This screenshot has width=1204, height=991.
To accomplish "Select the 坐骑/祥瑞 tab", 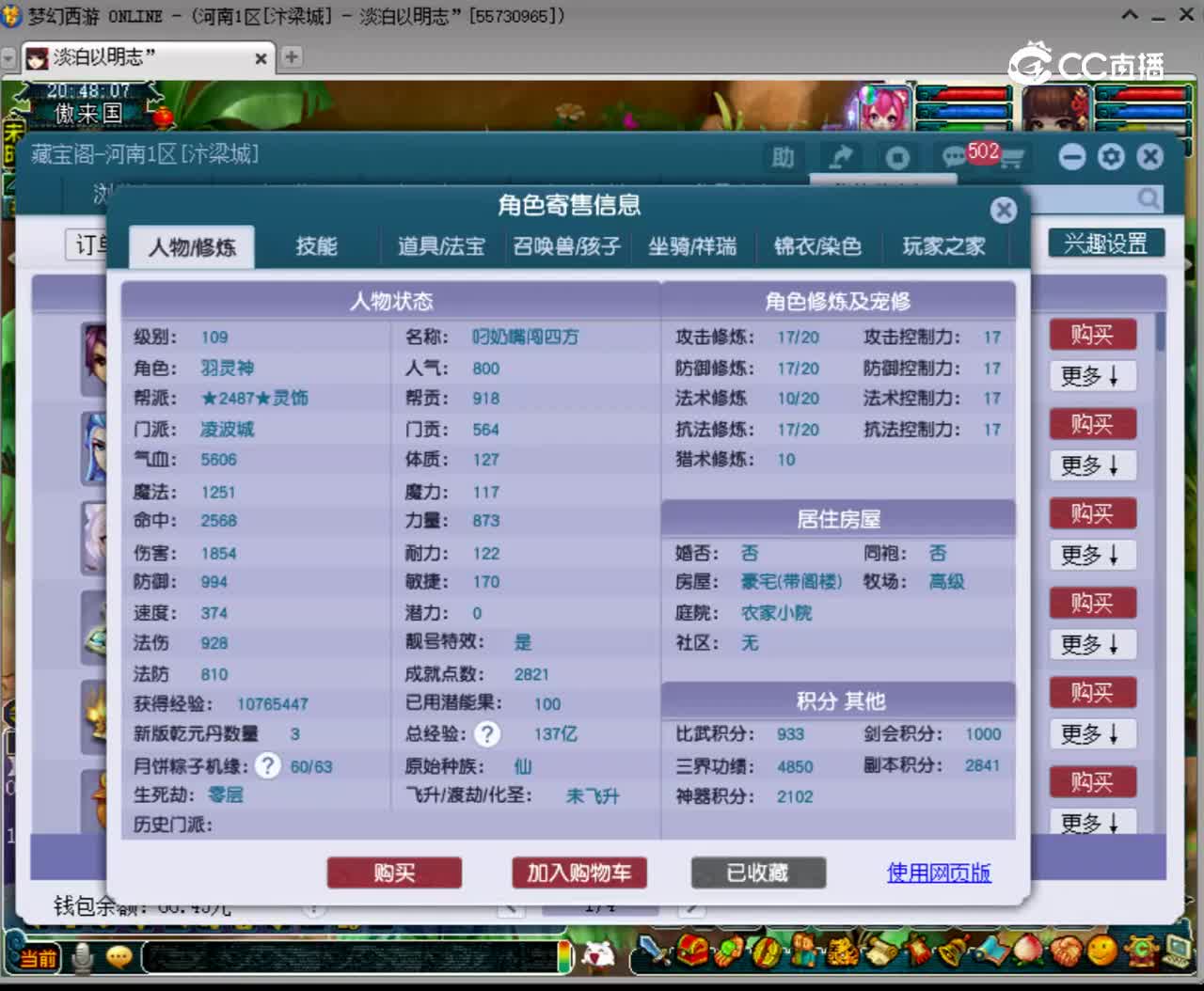I will click(692, 246).
